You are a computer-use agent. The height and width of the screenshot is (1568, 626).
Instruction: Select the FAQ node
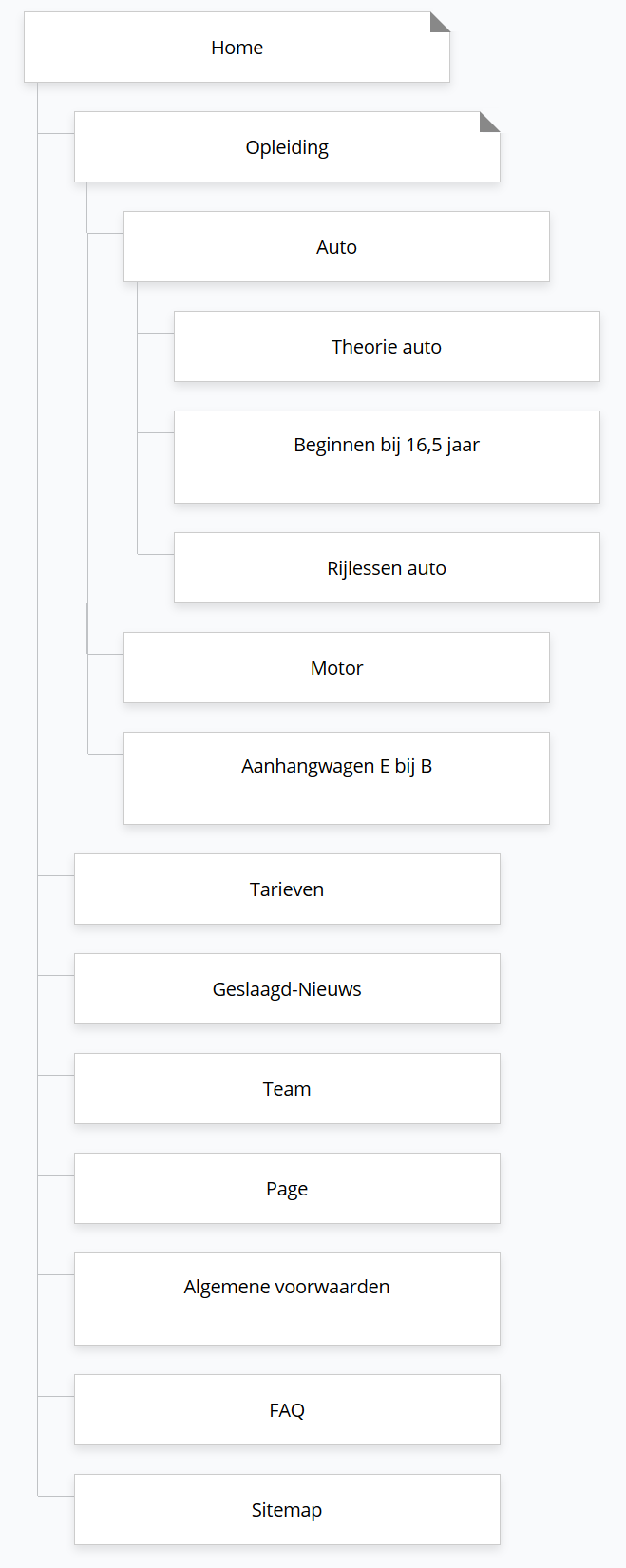pyautogui.click(x=287, y=1410)
